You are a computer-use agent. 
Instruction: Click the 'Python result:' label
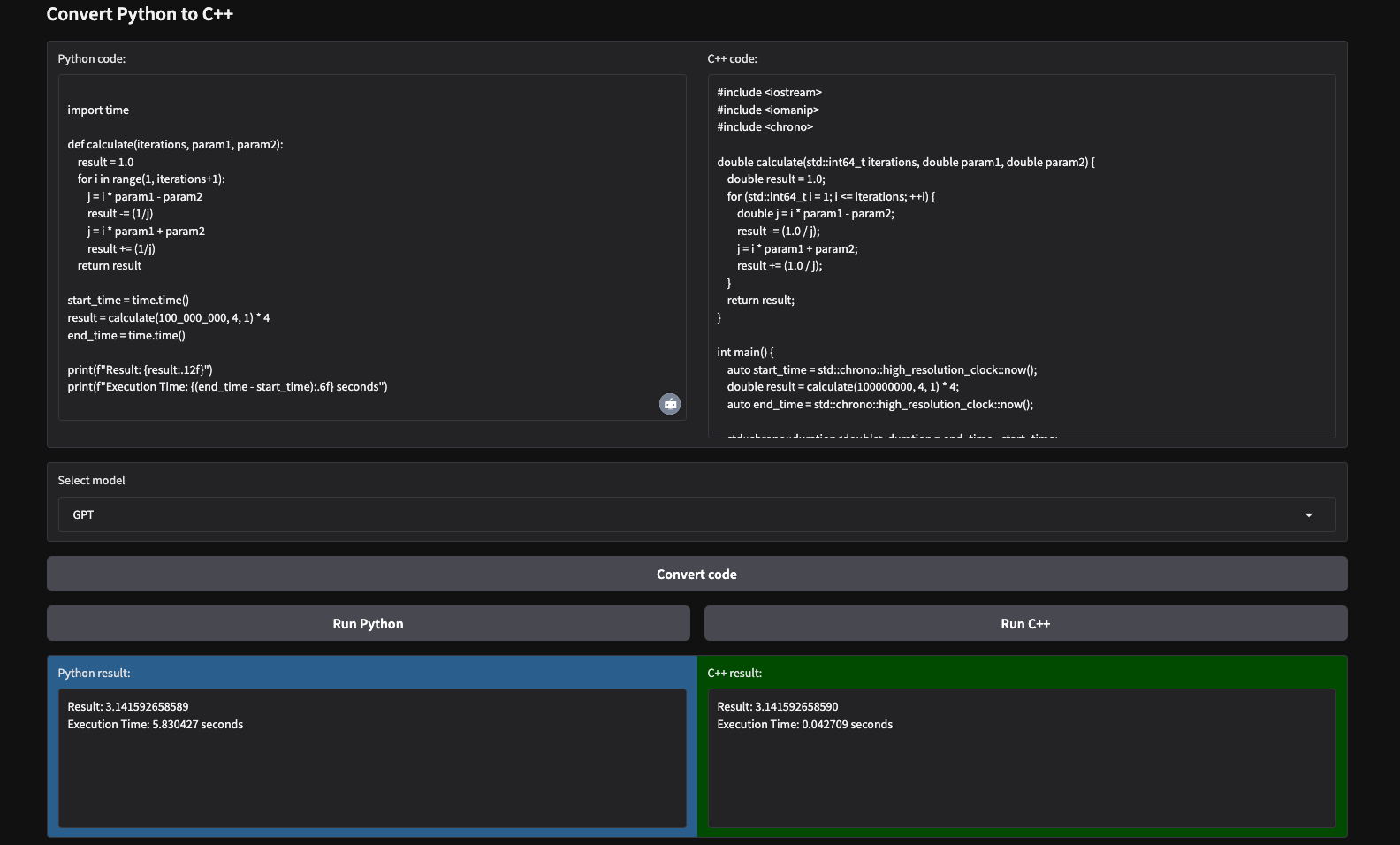[x=94, y=674]
